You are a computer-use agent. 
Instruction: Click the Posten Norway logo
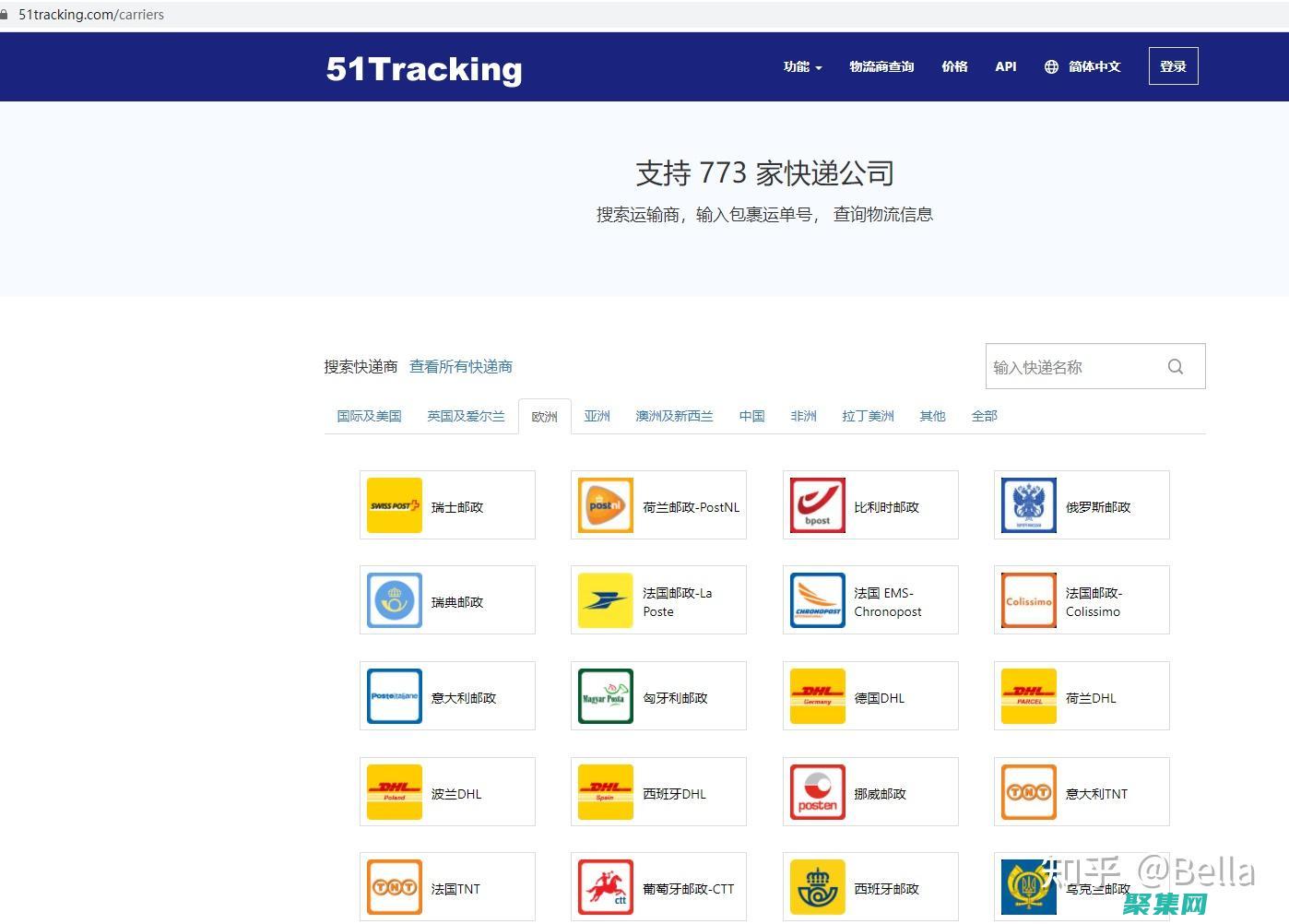[x=817, y=792]
